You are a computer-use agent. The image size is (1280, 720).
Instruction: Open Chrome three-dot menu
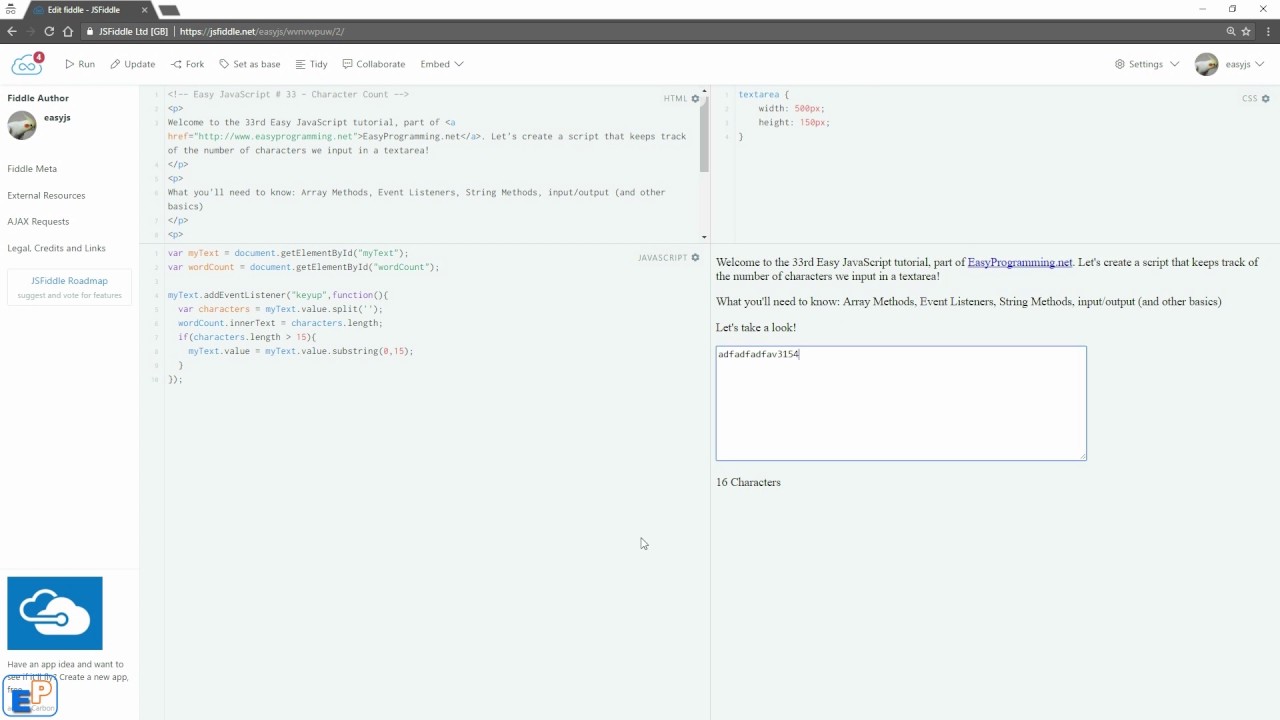tap(1267, 31)
